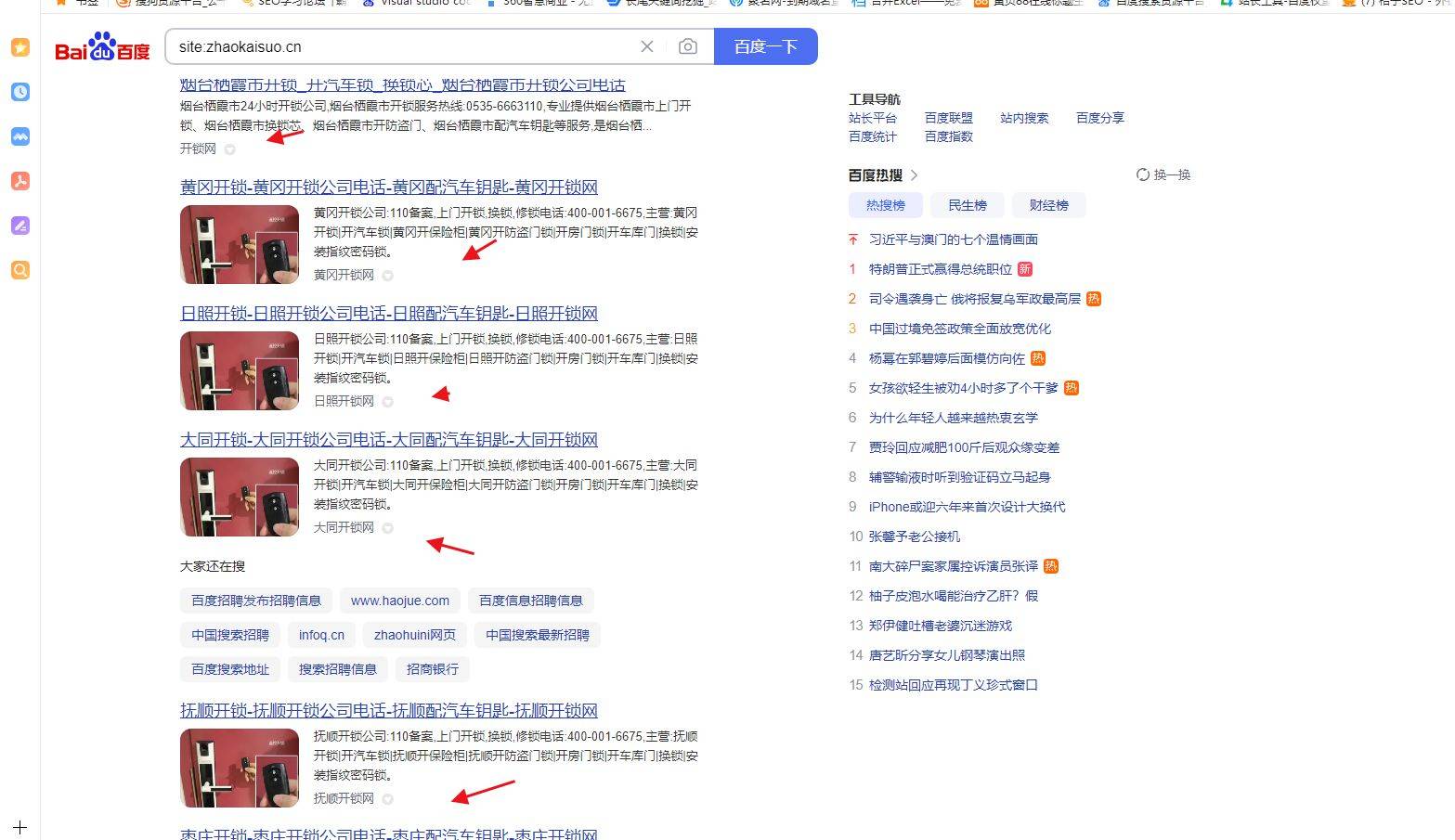Image resolution: width=1455 pixels, height=840 pixels.
Task: Open hot search 中国过境免签政策全面放宽优化
Action: [960, 329]
